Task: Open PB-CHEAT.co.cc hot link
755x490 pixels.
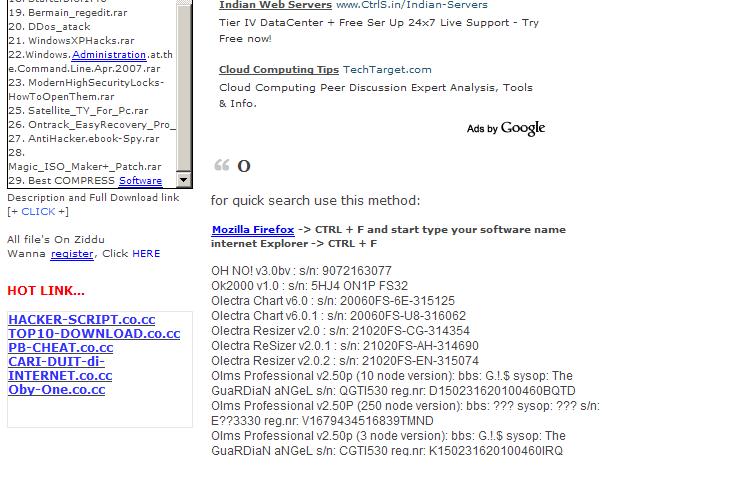Action: tap(61, 348)
